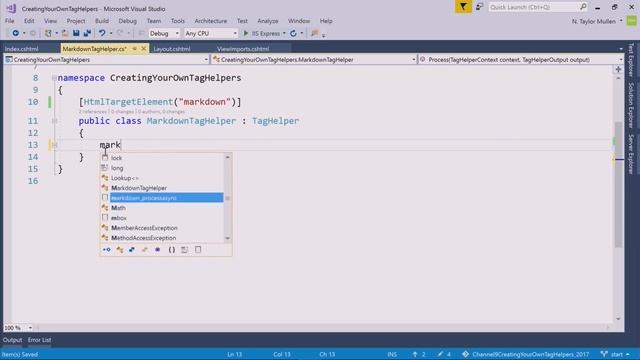Click the comment selection toolbar icon
This screenshot has height=360, width=640.
pyautogui.click(x=314, y=33)
